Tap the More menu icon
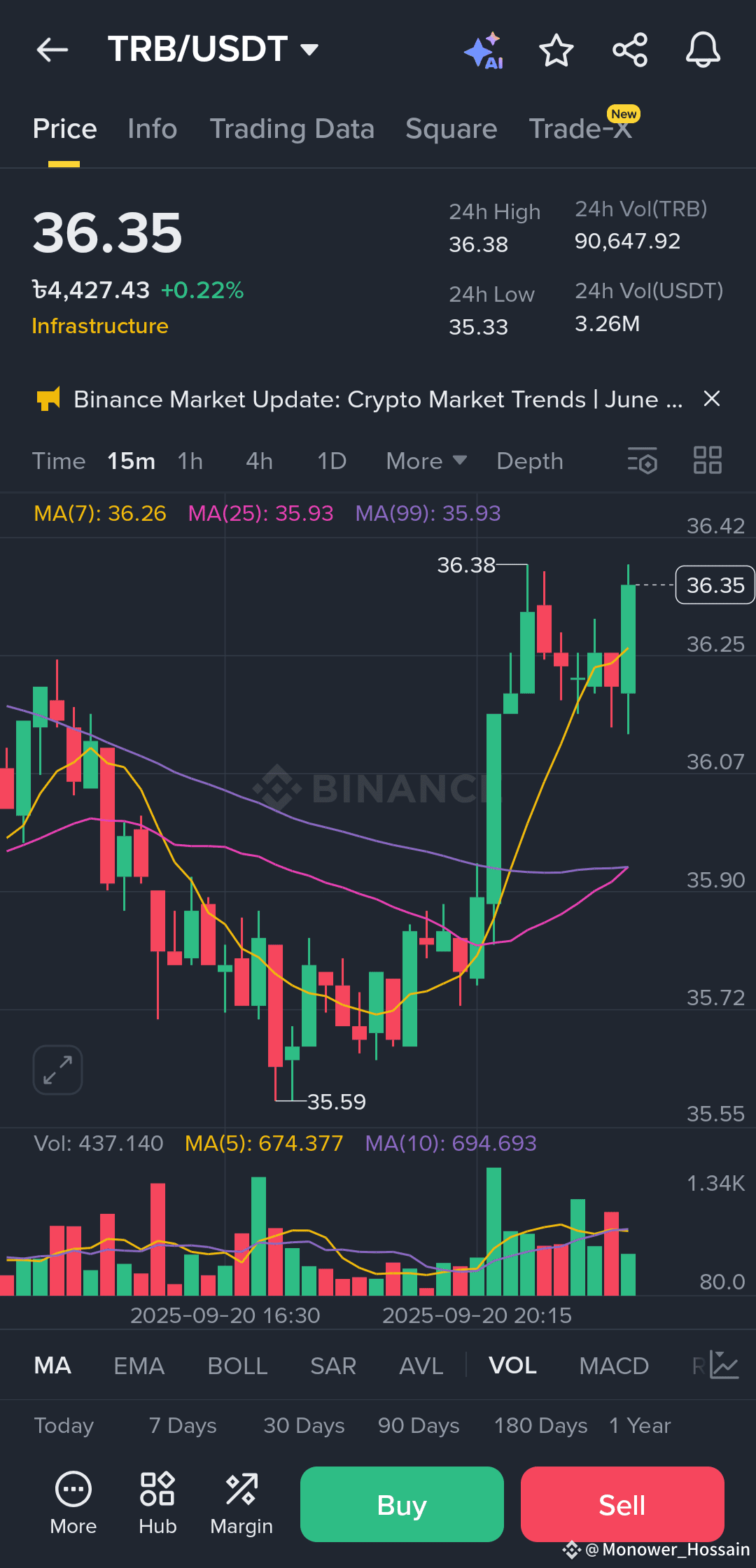The width and height of the screenshot is (756, 1568). (x=73, y=1503)
